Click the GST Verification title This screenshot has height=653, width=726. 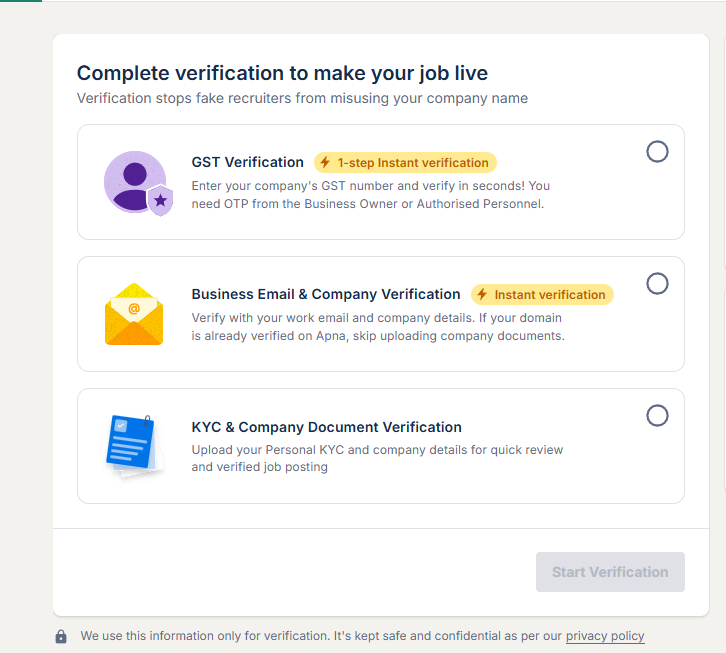pos(248,162)
